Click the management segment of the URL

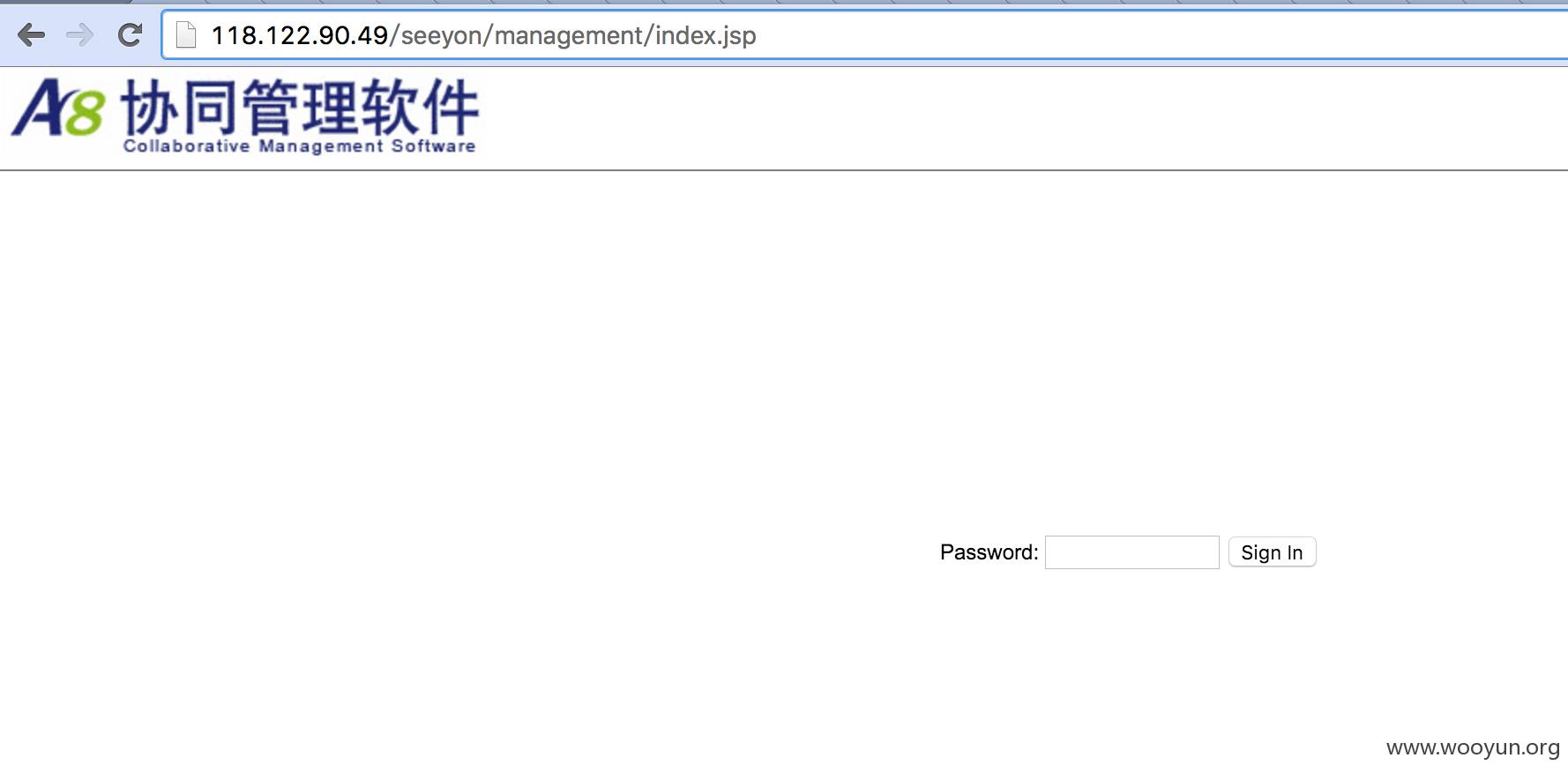[x=568, y=35]
